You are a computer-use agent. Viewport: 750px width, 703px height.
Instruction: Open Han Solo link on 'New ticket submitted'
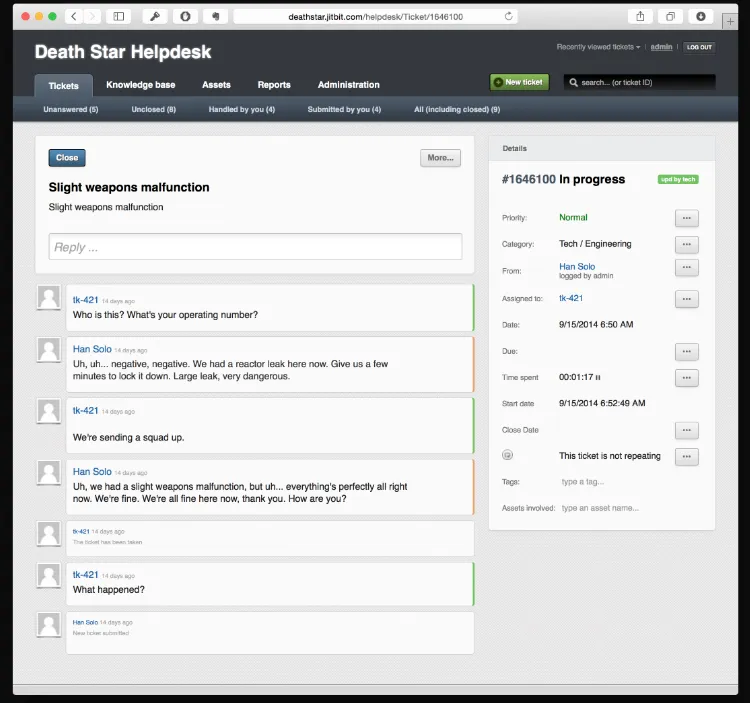coord(85,622)
